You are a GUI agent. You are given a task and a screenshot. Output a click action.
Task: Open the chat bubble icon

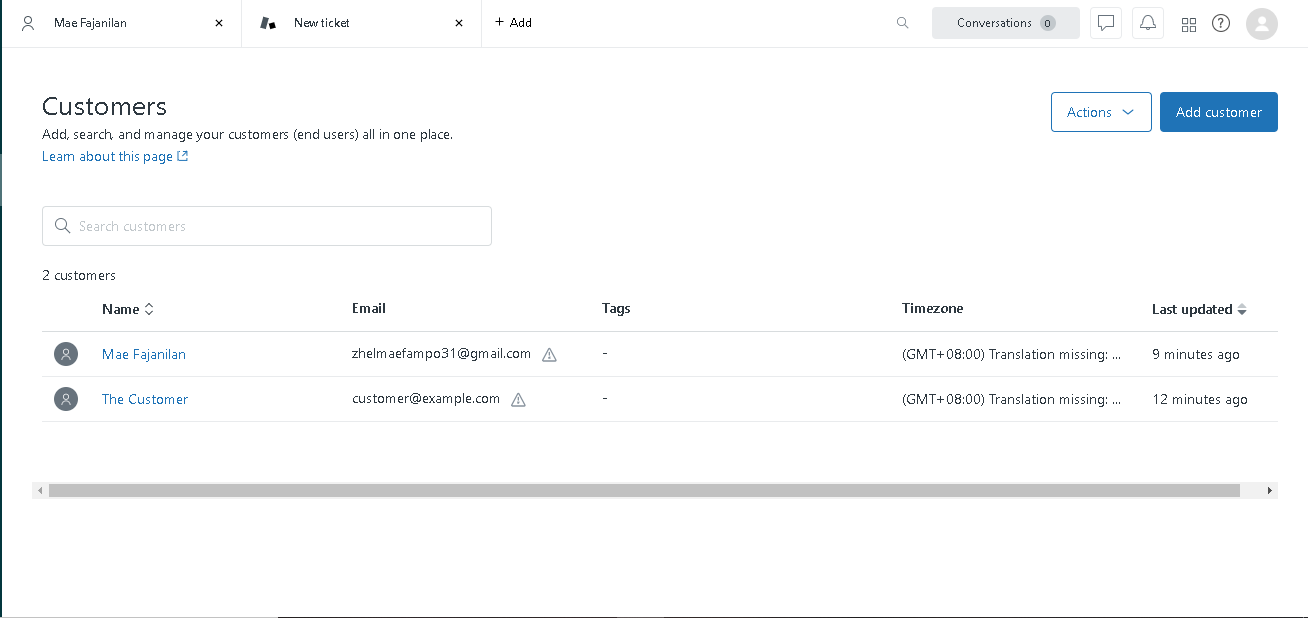click(x=1105, y=23)
